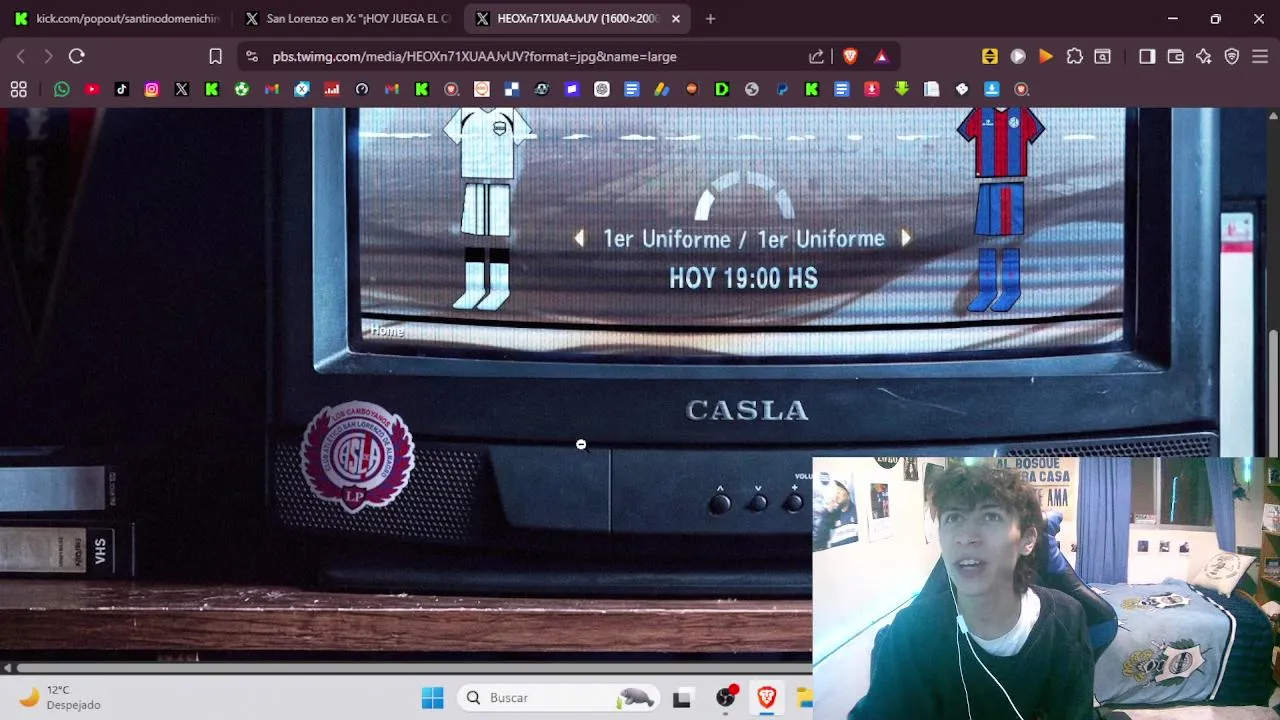Viewport: 1280px width, 720px height.
Task: Open the X bookmark in bookmarks bar
Action: [182, 89]
